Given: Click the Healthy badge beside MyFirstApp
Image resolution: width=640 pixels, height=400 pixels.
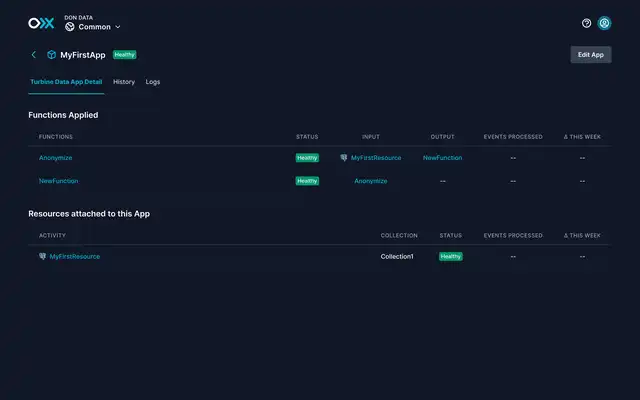Looking at the screenshot, I should [124, 55].
